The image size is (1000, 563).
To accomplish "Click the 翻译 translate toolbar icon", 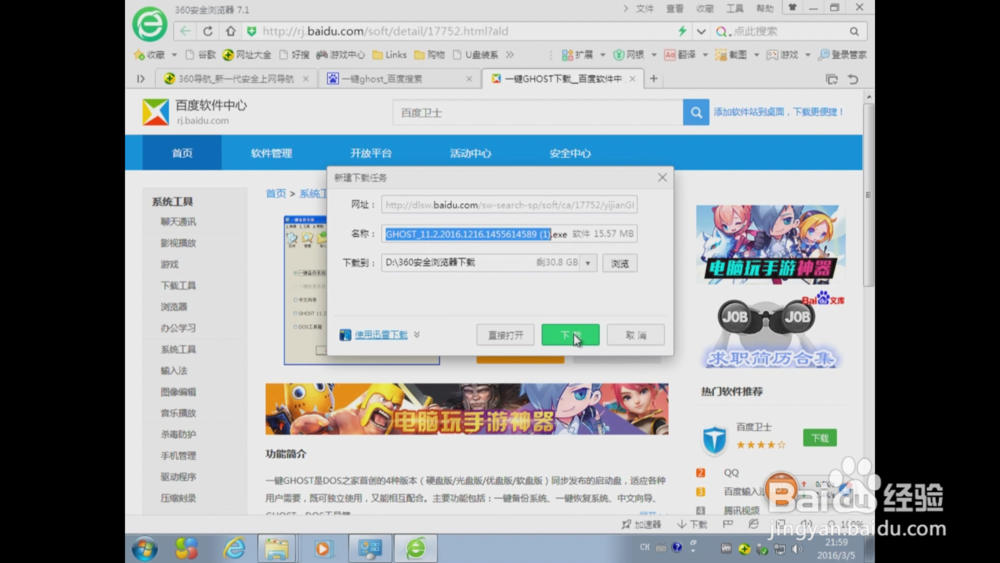I will click(680, 55).
